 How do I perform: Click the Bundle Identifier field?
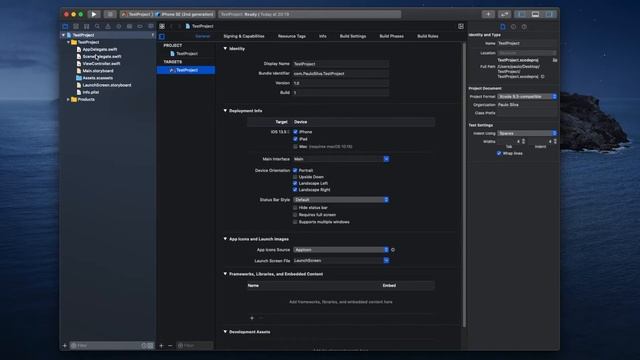(341, 73)
